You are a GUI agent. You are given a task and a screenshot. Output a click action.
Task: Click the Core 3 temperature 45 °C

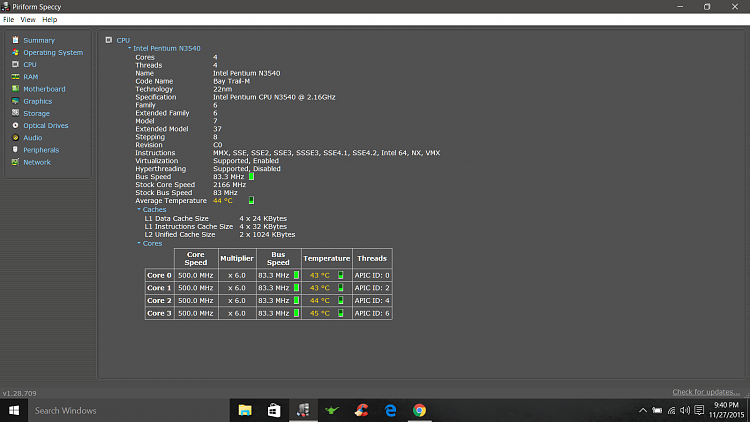(320, 313)
